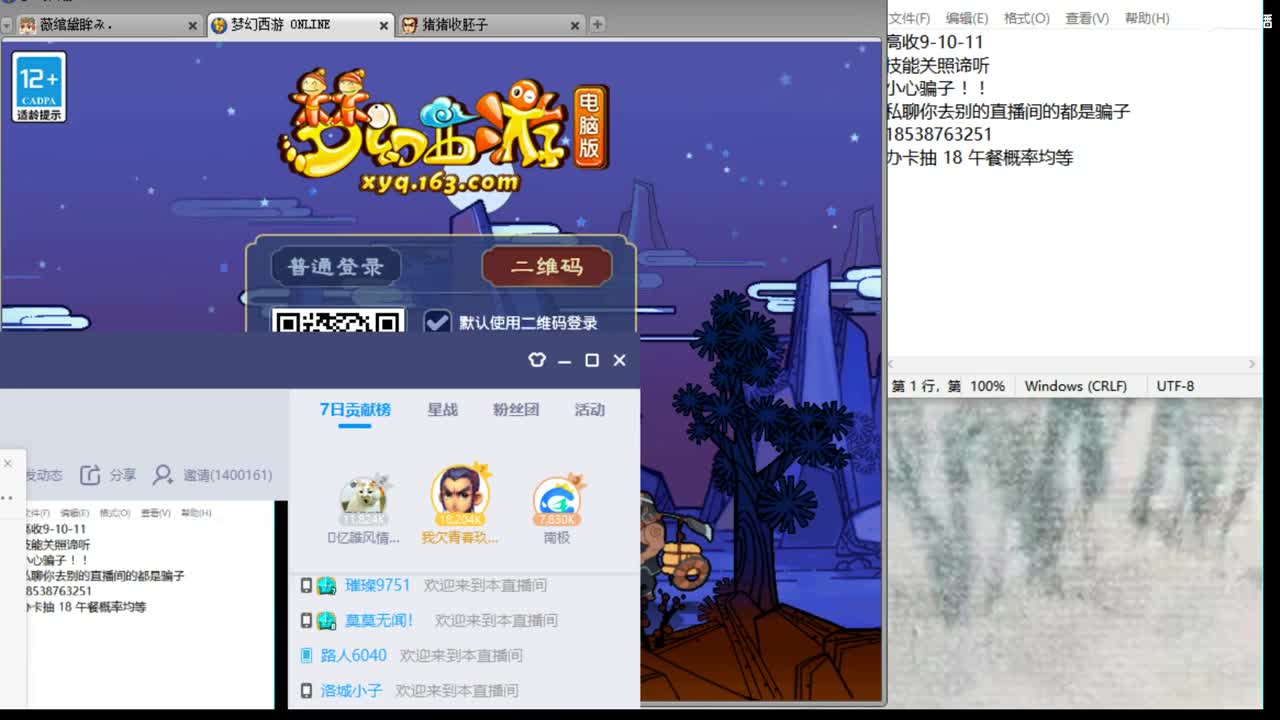
Task: Click Notepad line 办卡抽 18 午餐概率均等
Action: pos(980,157)
